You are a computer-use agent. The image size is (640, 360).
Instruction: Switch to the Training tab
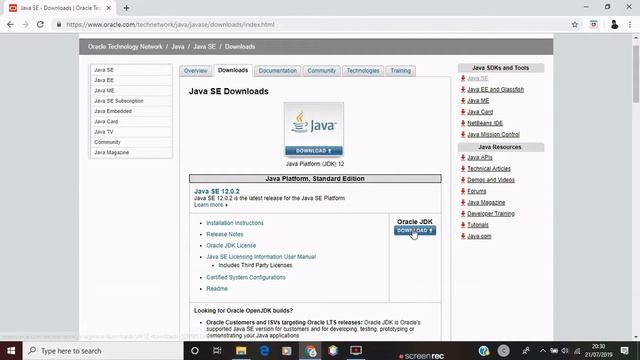pos(400,71)
